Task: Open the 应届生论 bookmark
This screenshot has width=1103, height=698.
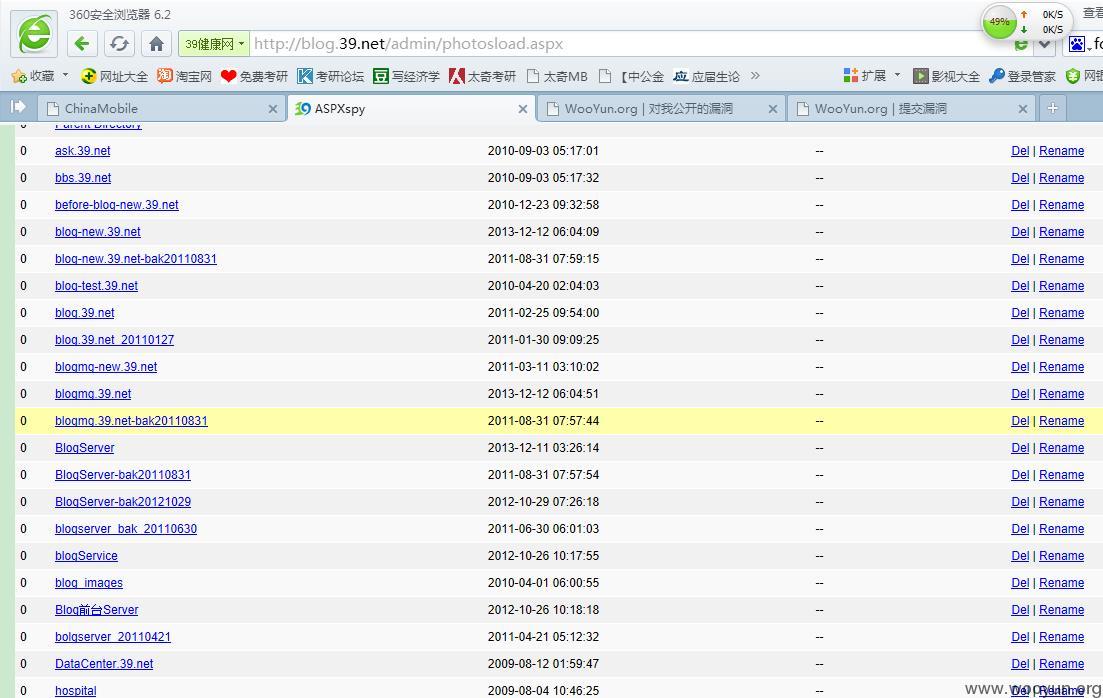Action: 706,76
